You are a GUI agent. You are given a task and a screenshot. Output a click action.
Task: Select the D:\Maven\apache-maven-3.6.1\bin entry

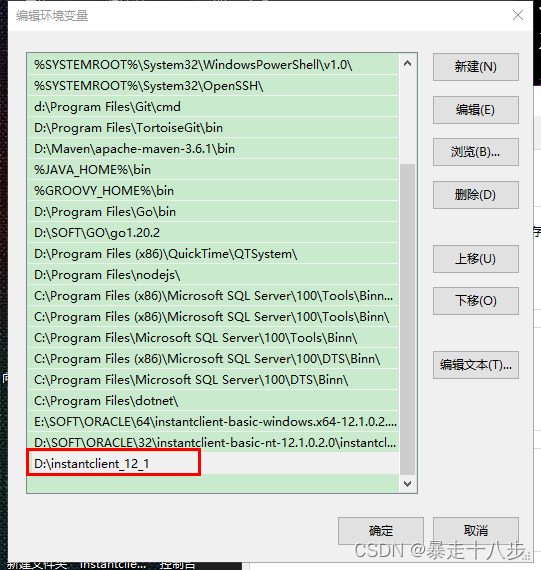(213, 149)
